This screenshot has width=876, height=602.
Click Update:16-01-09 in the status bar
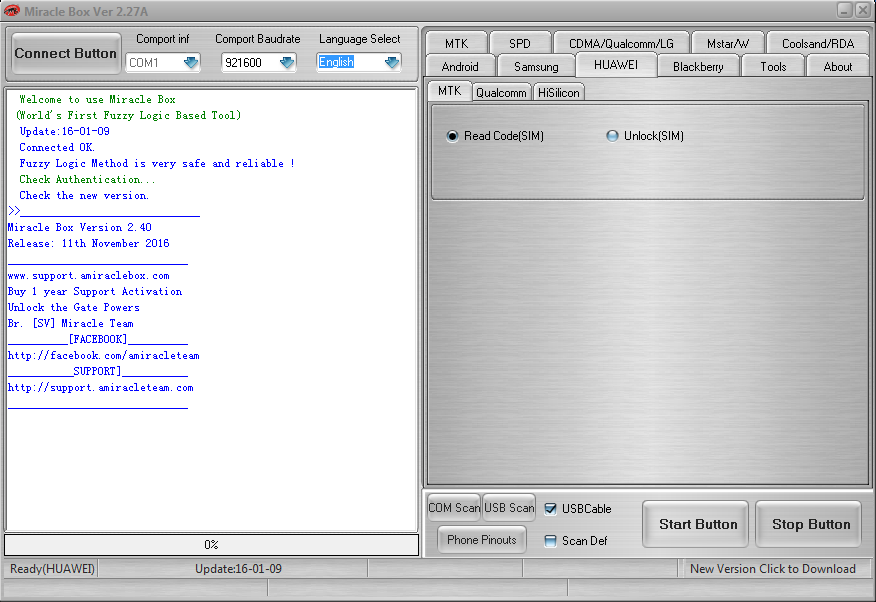click(238, 568)
